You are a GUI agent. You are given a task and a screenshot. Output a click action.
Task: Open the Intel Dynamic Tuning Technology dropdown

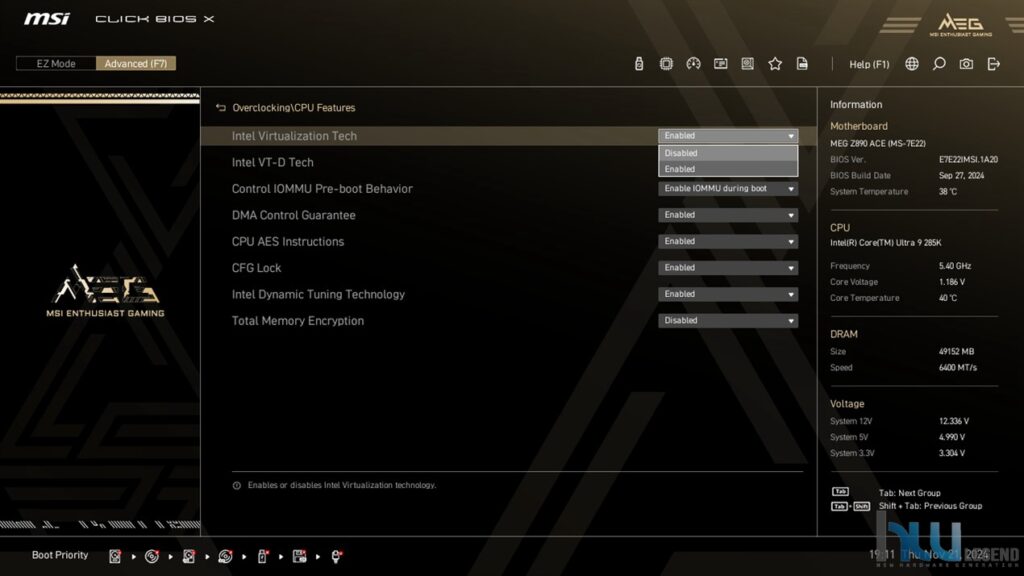coord(728,295)
